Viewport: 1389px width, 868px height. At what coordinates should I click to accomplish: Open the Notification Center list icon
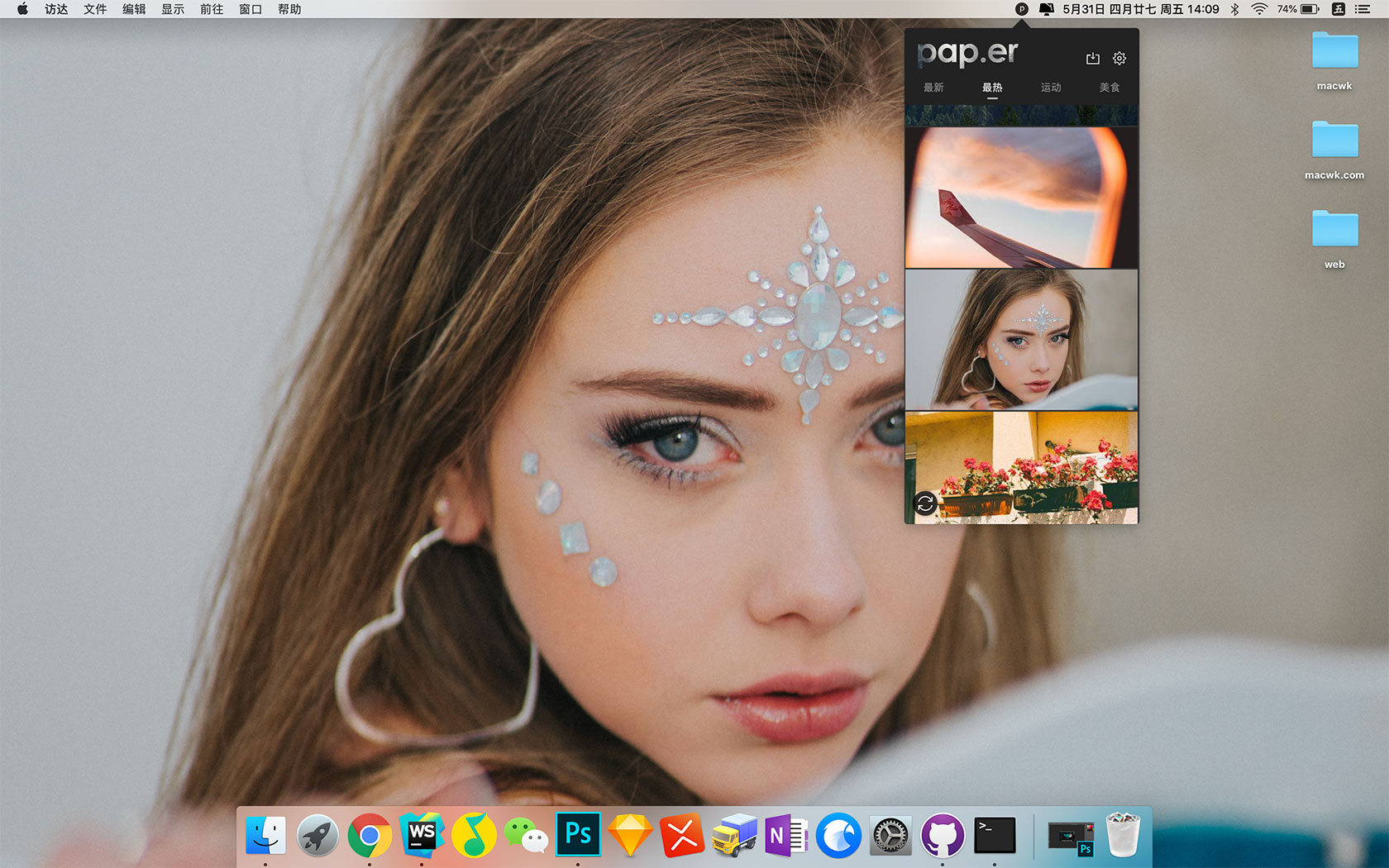coord(1363,9)
